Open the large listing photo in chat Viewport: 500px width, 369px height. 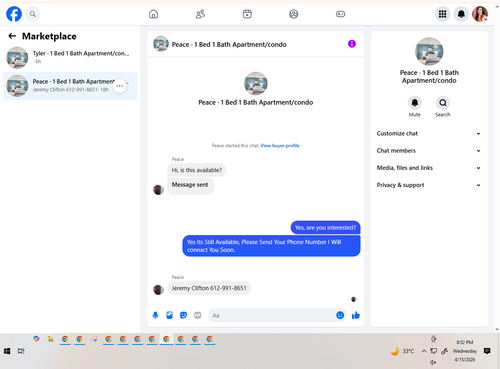(256, 83)
